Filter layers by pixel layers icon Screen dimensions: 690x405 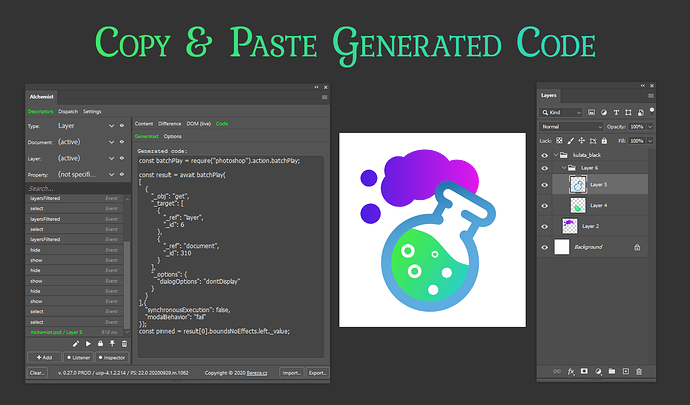[x=591, y=112]
